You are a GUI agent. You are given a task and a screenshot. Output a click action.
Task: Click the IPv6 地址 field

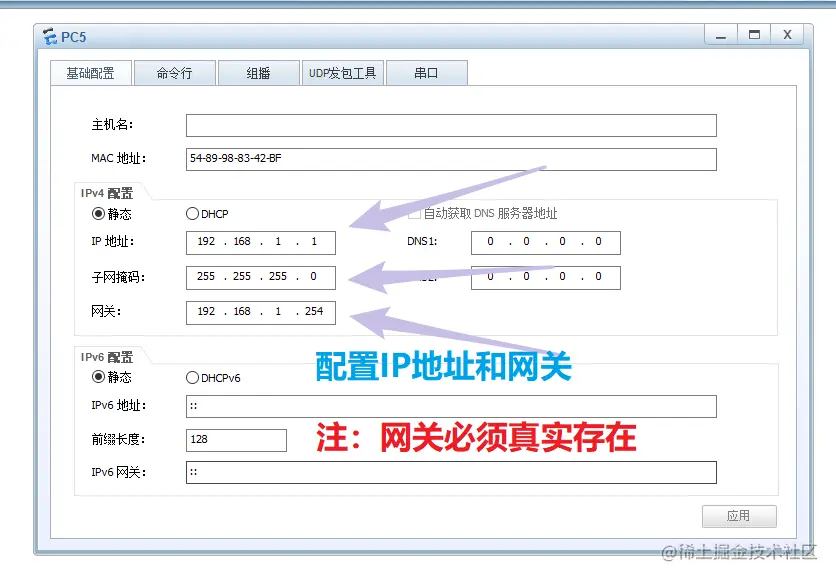(x=451, y=406)
